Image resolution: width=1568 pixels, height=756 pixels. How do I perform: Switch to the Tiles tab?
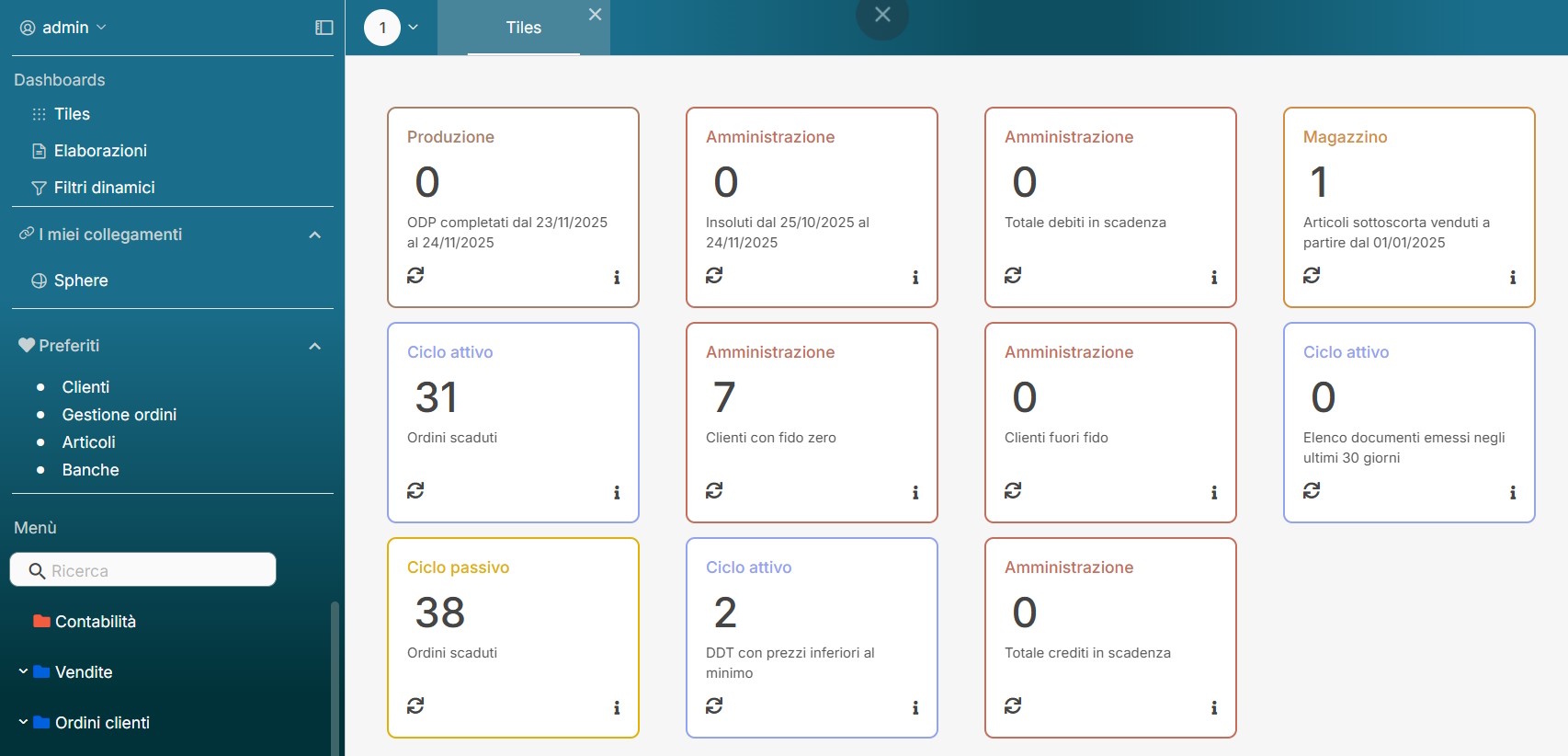coord(523,28)
